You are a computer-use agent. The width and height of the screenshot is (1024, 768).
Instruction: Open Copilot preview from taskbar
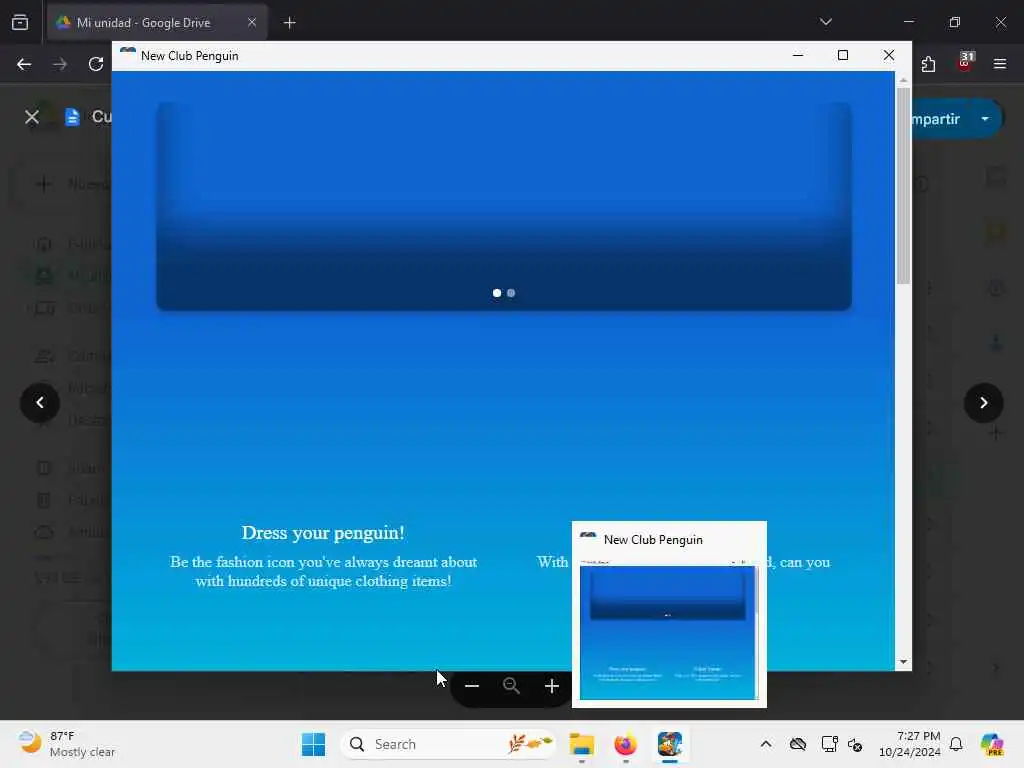pos(992,744)
